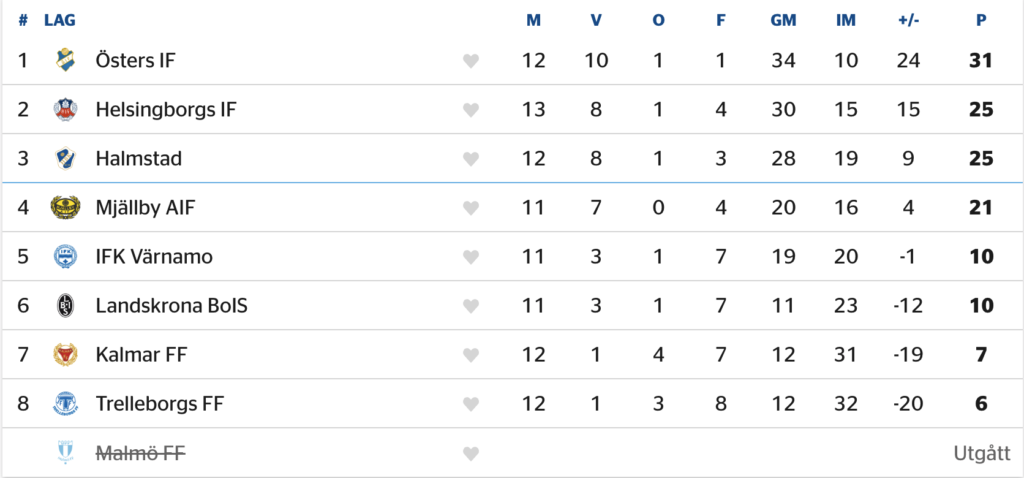1024x478 pixels.
Task: Sort by the GM column header
Action: [x=784, y=20]
